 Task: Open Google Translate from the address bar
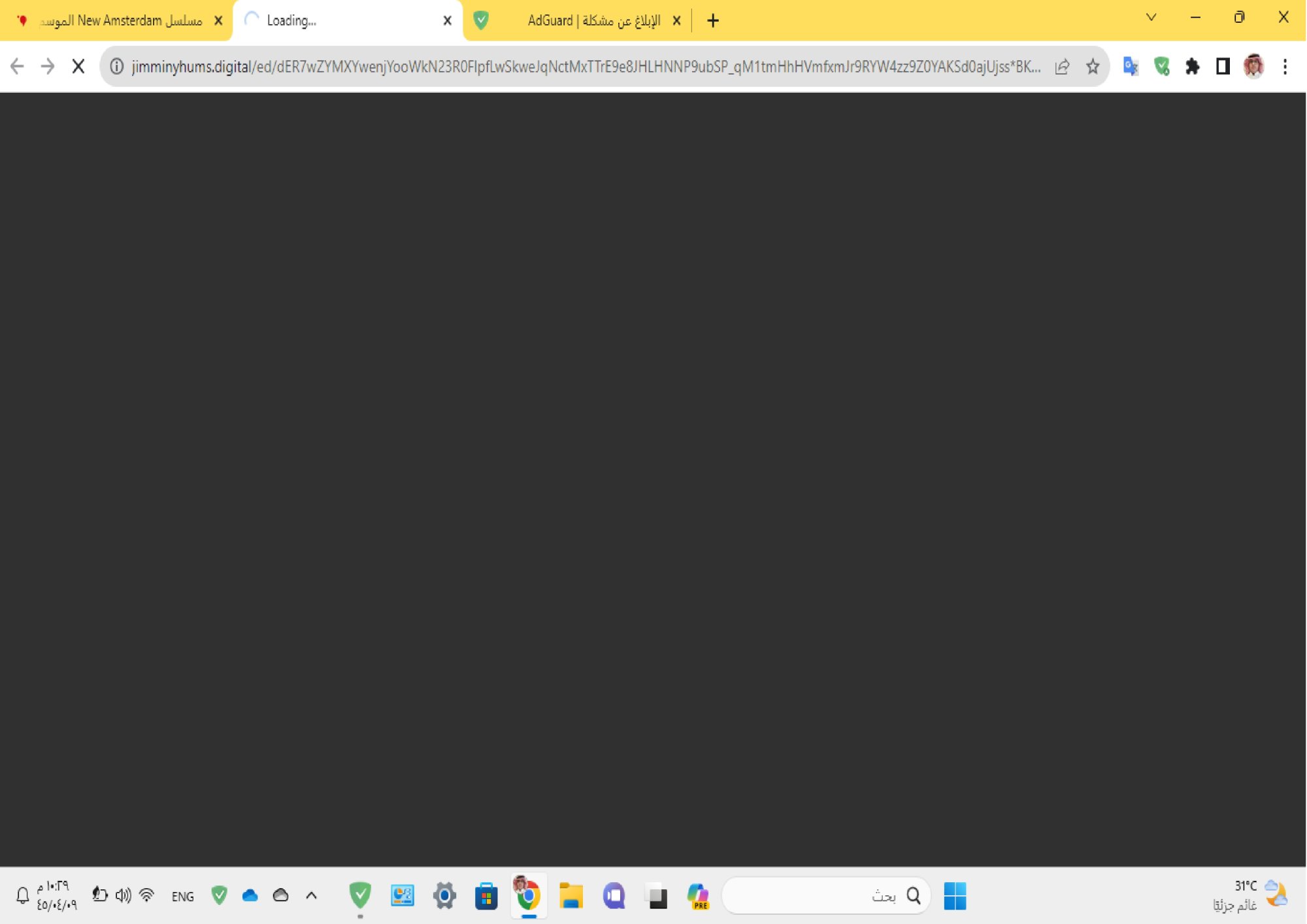1130,65
